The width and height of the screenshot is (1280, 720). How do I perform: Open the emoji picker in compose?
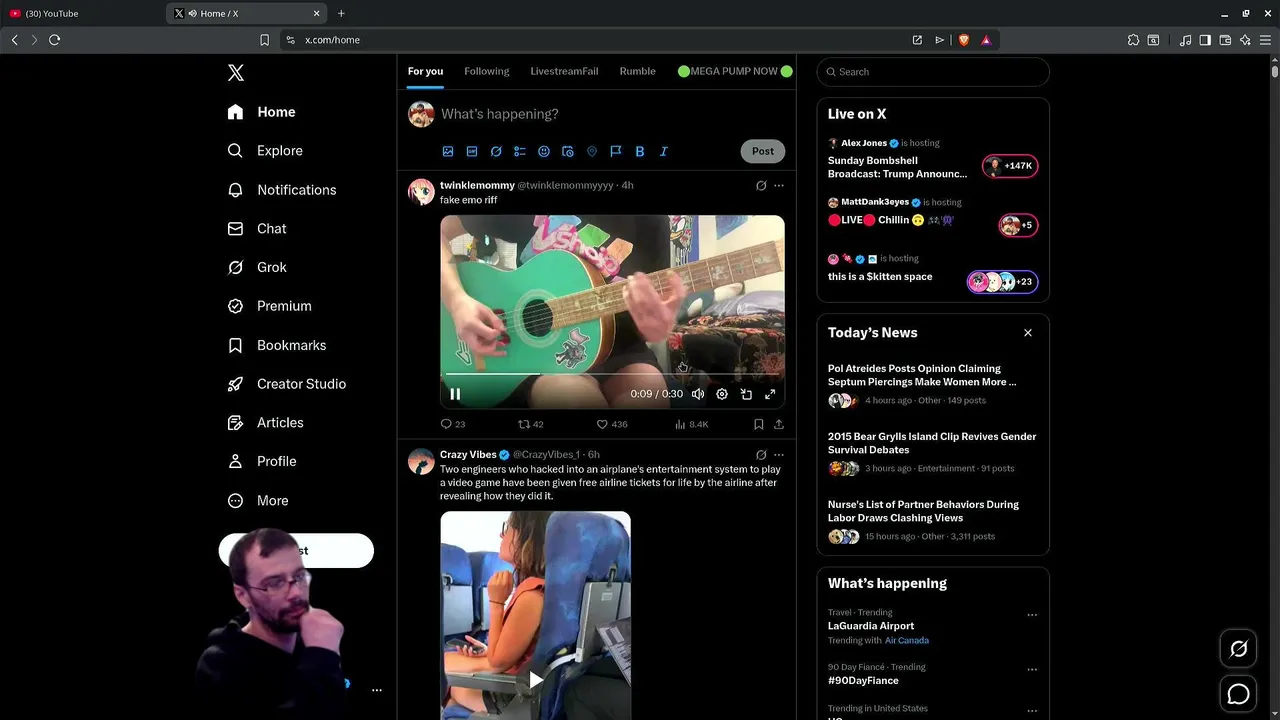[x=544, y=152]
